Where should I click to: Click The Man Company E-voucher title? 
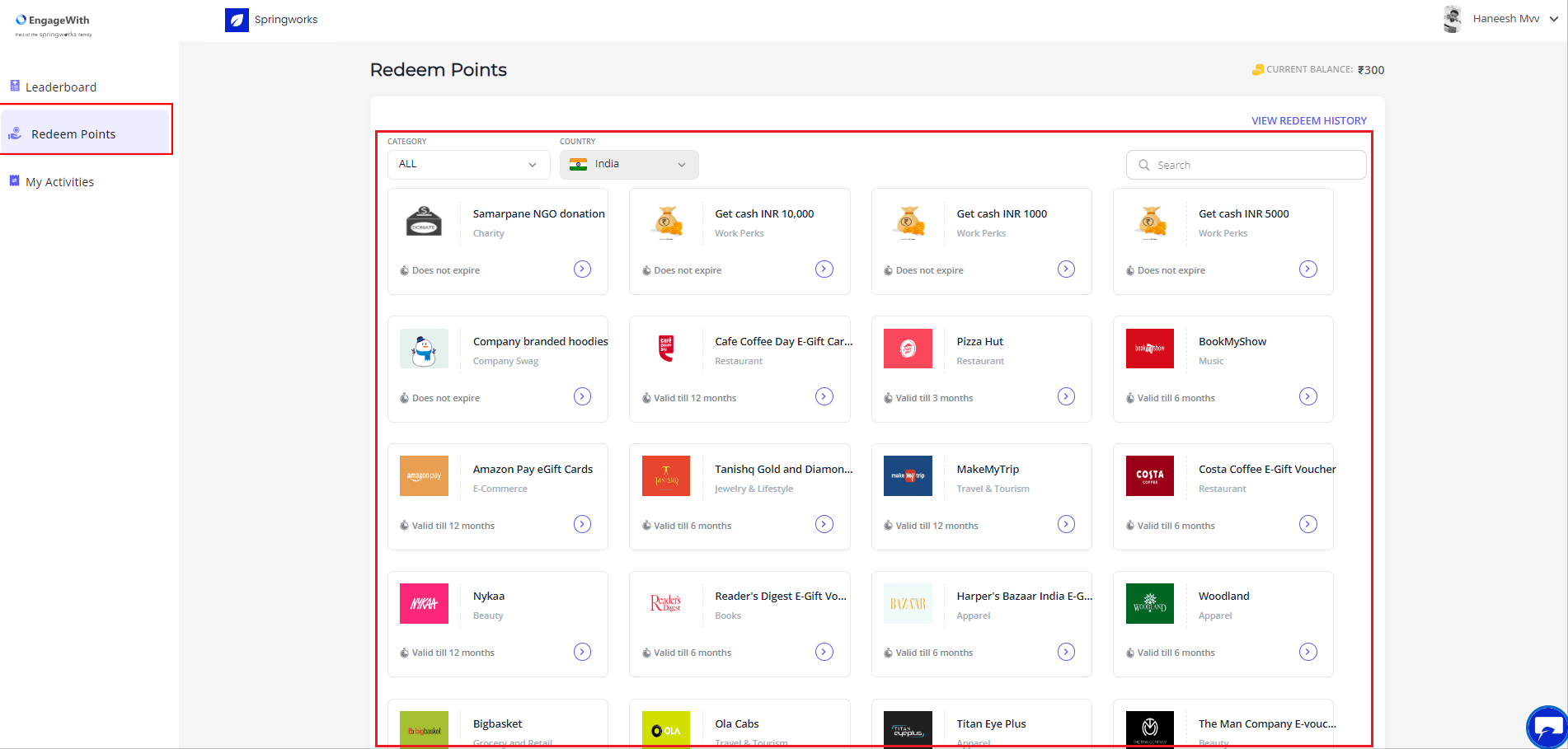(1267, 723)
